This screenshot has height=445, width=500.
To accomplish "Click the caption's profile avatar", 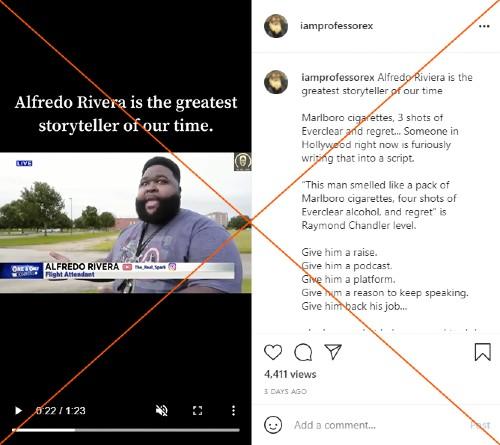I will pyautogui.click(x=276, y=82).
